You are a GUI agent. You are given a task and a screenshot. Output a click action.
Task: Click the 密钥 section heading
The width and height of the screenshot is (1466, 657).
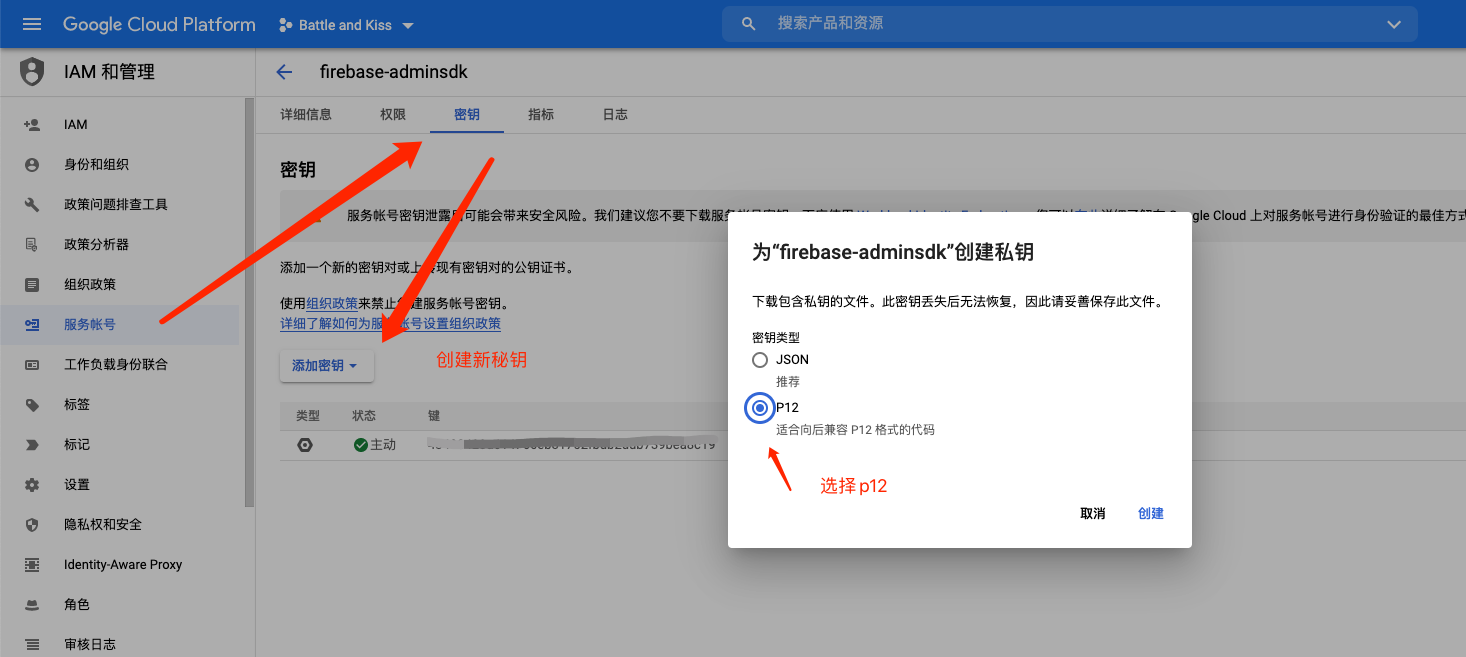click(298, 170)
